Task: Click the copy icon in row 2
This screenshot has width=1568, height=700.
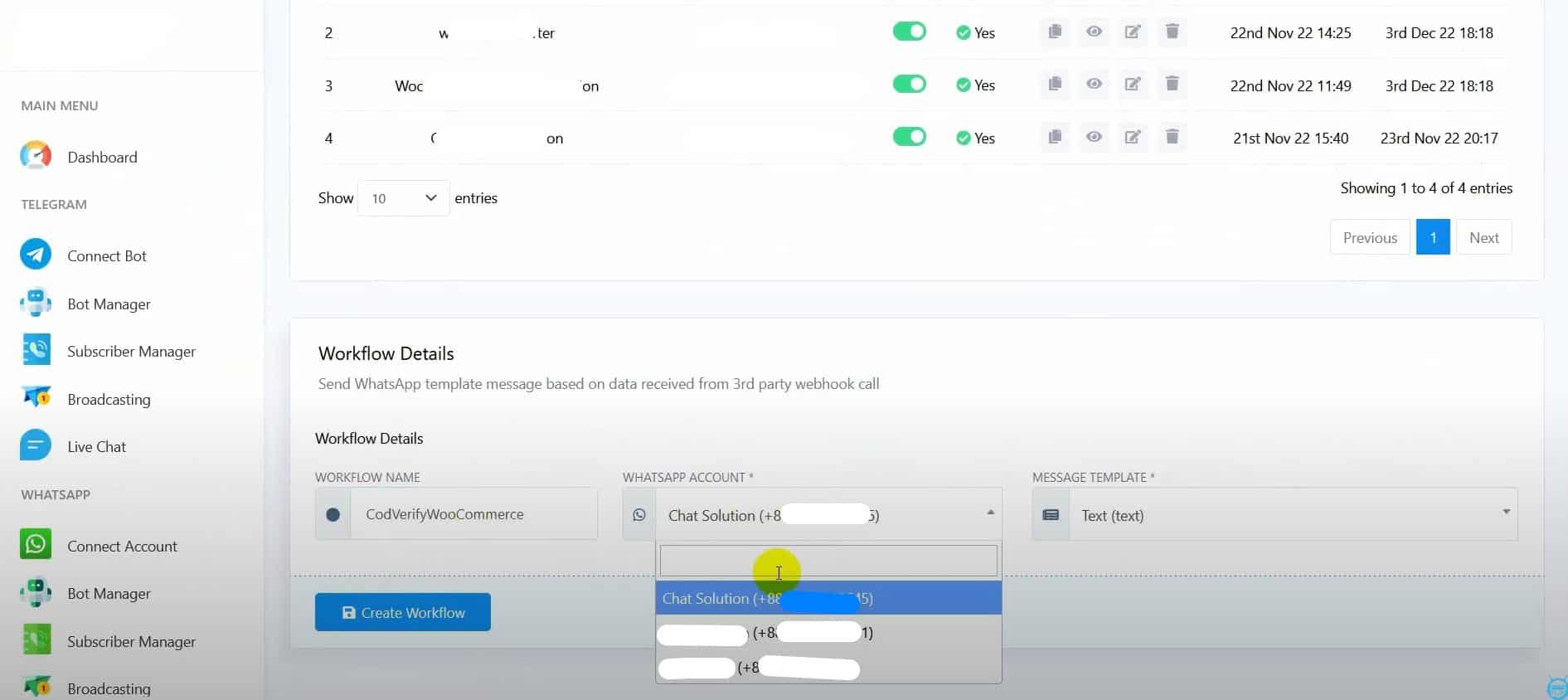Action: 1055,32
